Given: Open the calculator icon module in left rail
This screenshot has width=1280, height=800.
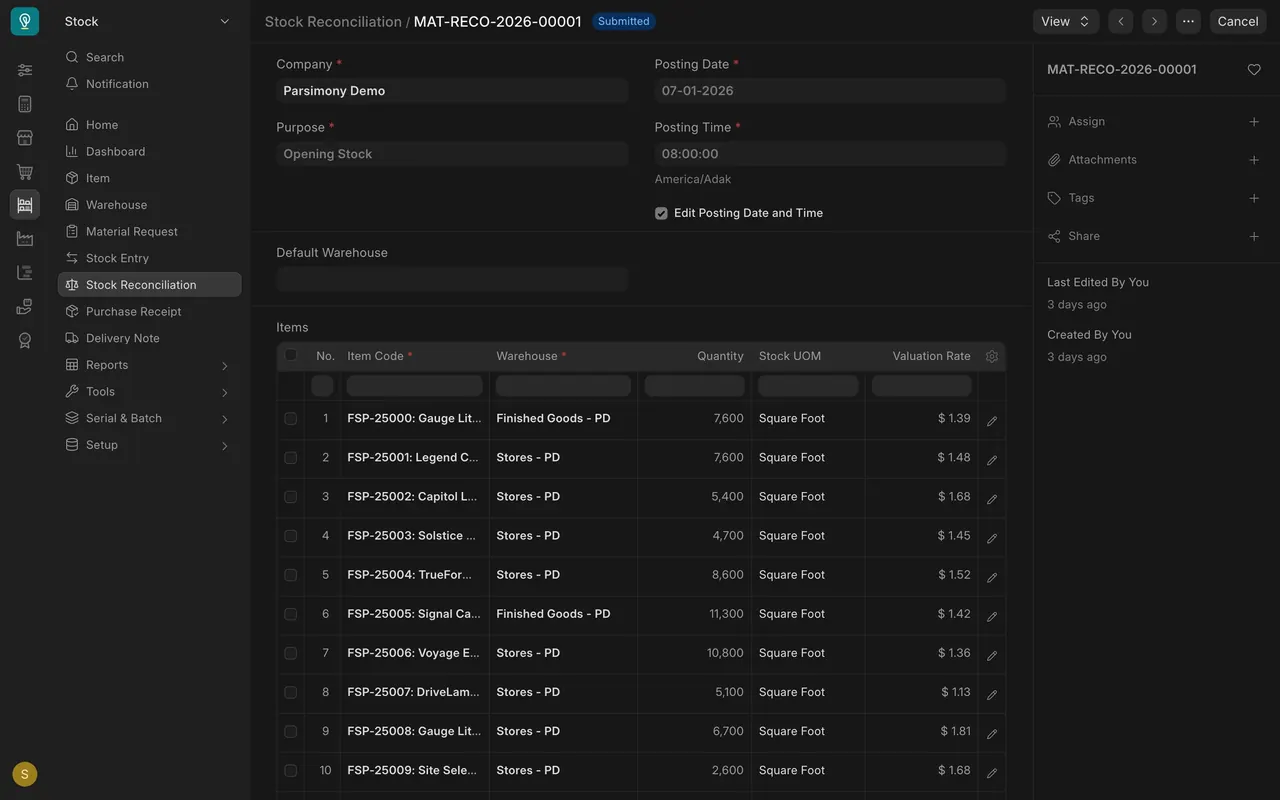Looking at the screenshot, I should pyautogui.click(x=25, y=104).
